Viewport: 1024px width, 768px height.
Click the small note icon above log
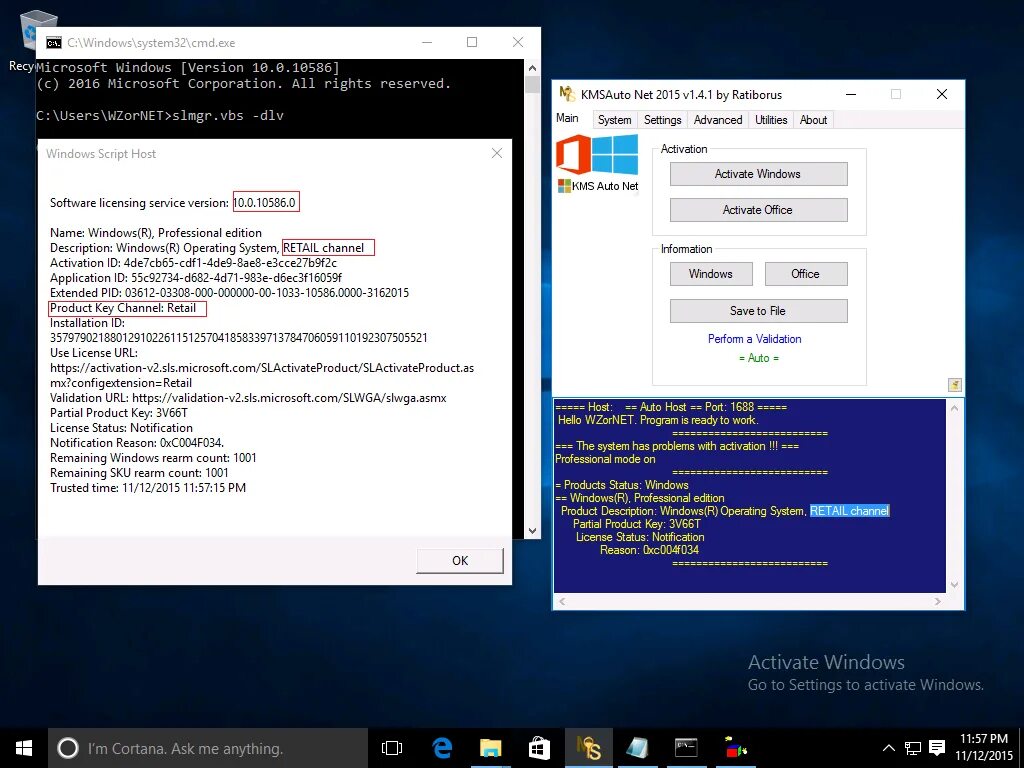pyautogui.click(x=955, y=385)
